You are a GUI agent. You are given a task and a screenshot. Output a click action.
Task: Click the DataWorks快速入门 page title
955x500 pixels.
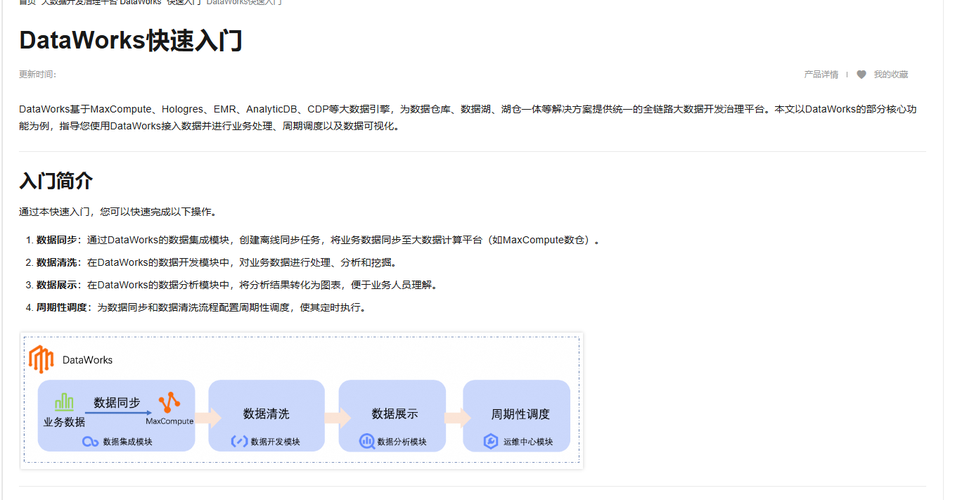131,41
